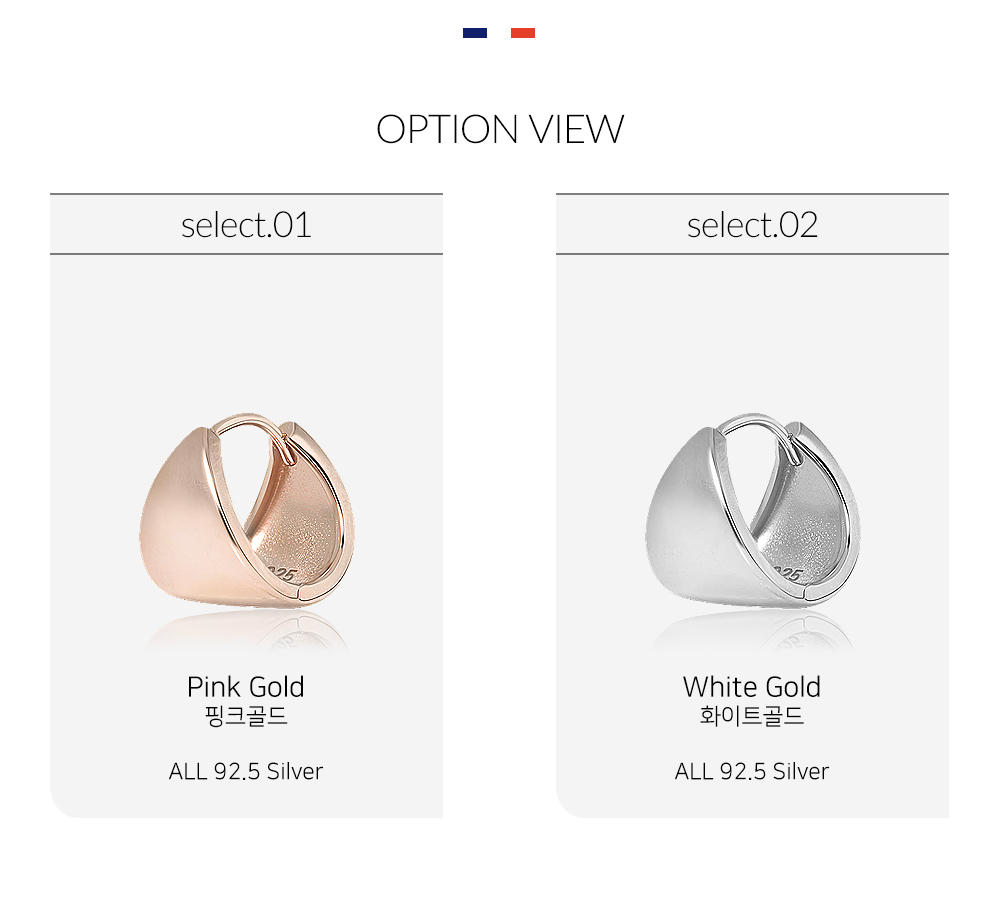Click the pink gold earring image

pyautogui.click(x=247, y=508)
